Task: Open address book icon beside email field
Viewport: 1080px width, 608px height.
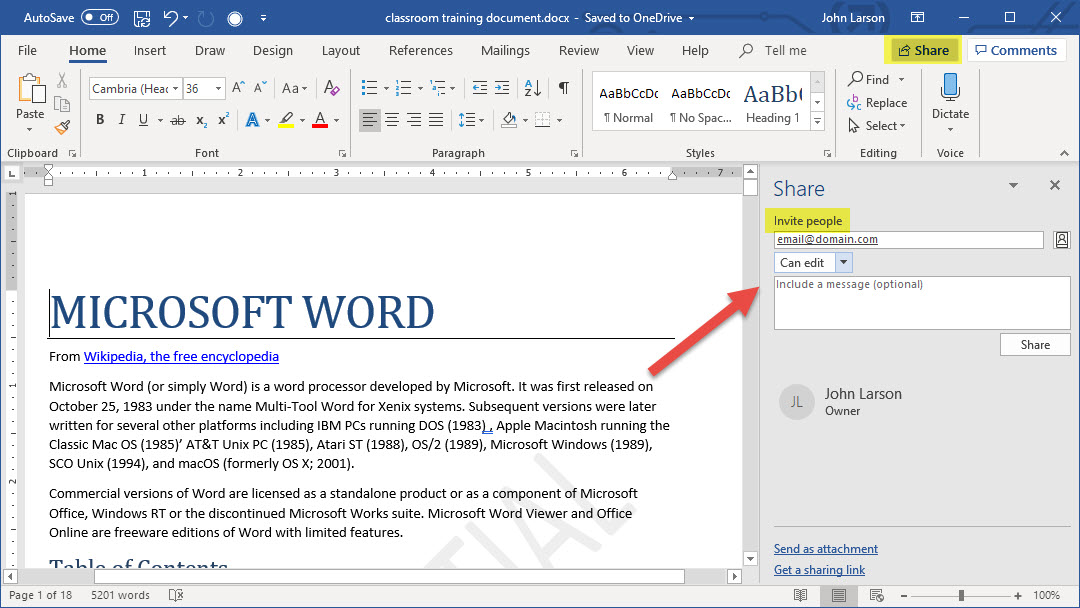Action: coord(1062,240)
